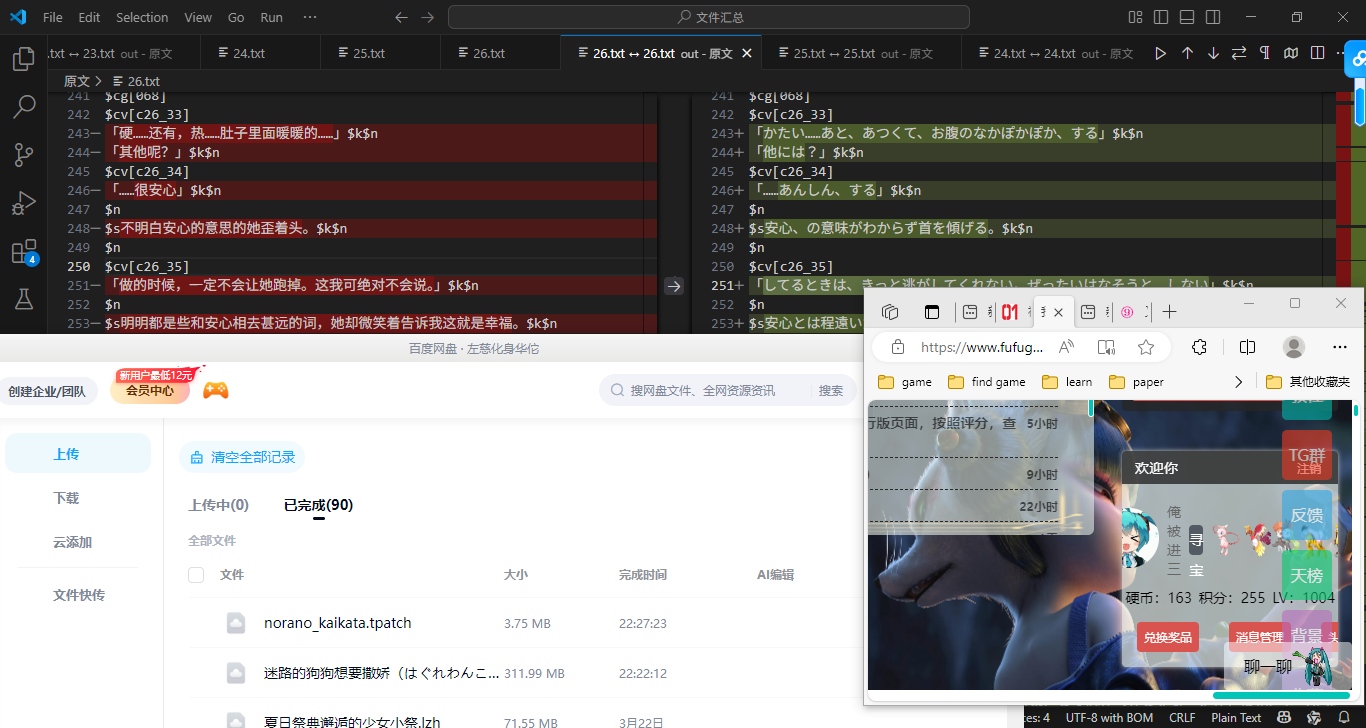Open the Source Control view
The width and height of the screenshot is (1366, 728).
[23, 154]
